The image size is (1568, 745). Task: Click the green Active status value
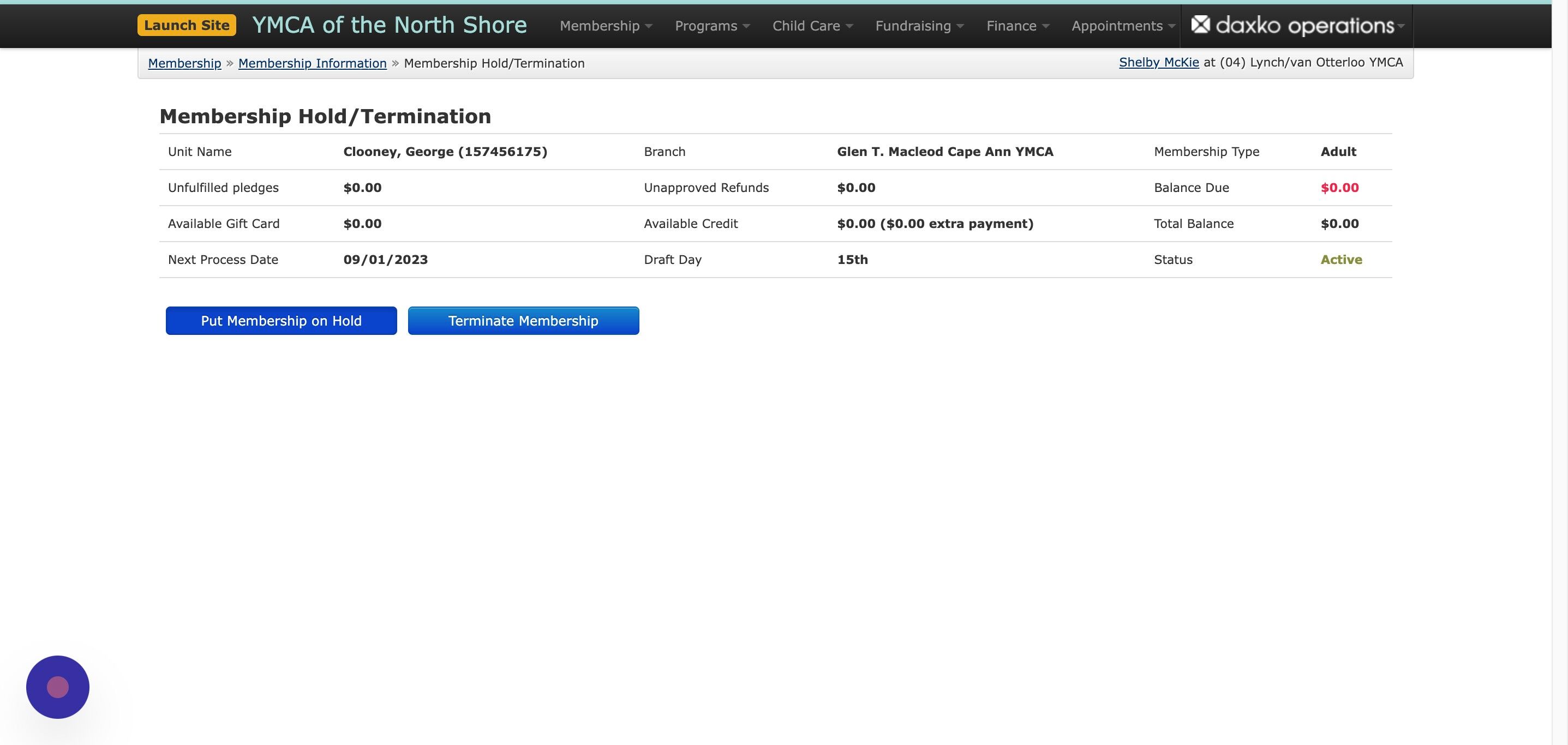1342,259
